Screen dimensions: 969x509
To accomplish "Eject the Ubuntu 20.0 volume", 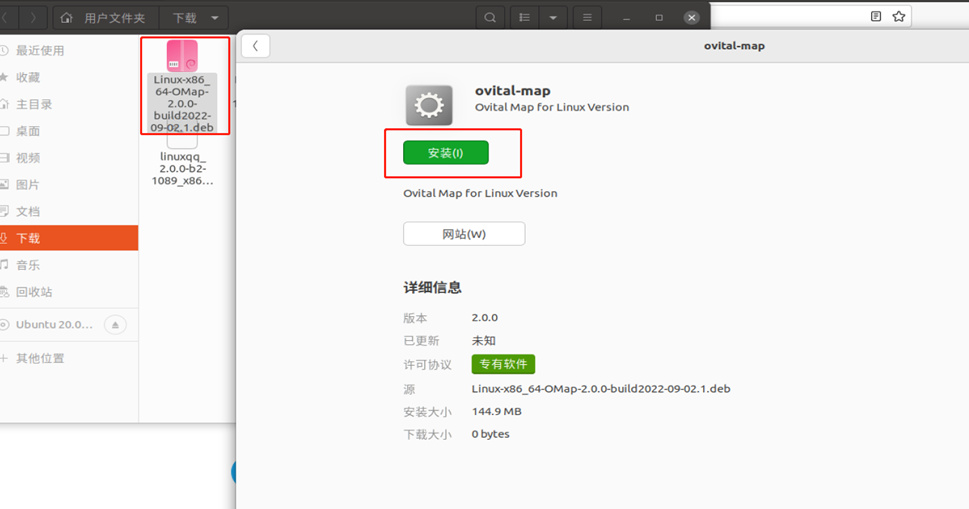I will 115,325.
